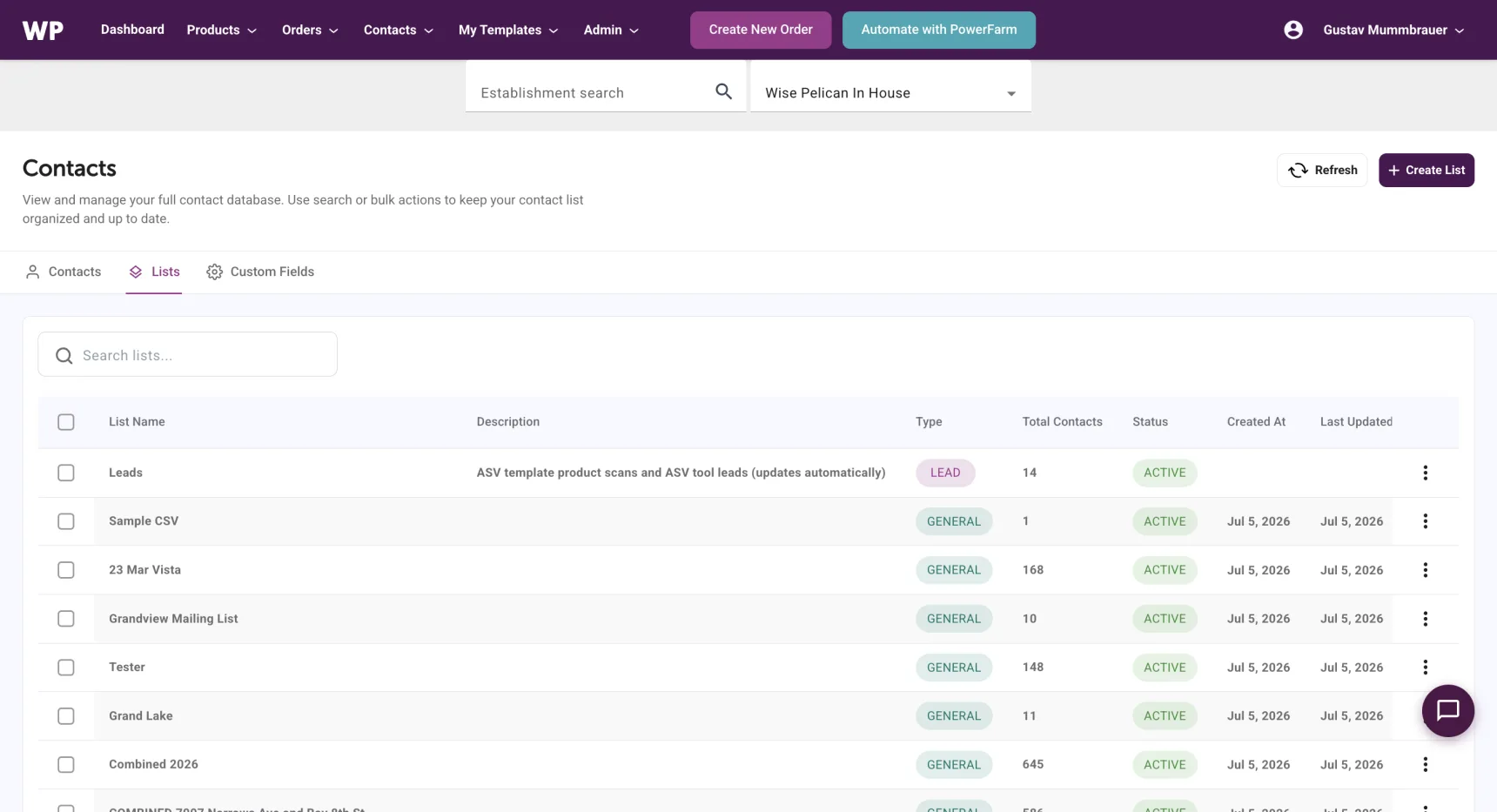
Task: Click the Custom Fields gear icon
Action: (214, 272)
